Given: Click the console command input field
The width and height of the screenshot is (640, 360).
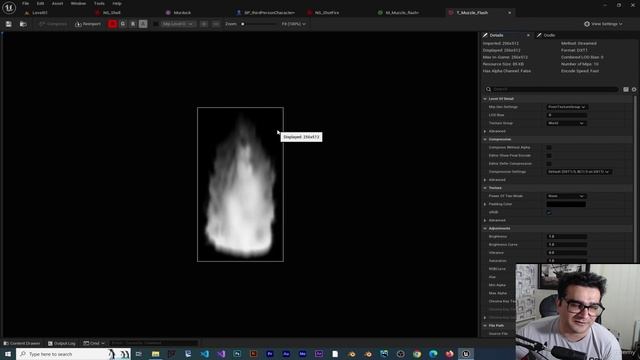Looking at the screenshot, I should [153, 343].
